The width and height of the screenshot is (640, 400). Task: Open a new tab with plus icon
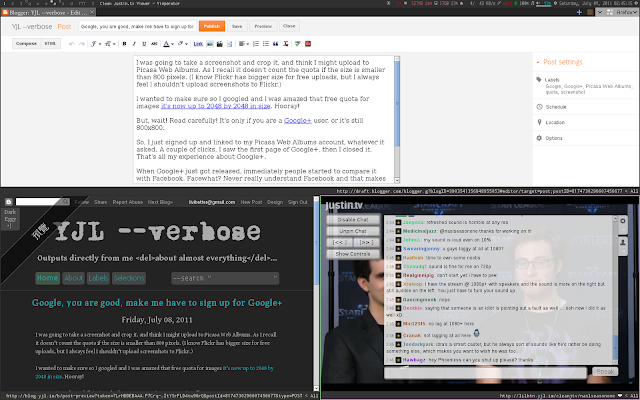click(579, 12)
